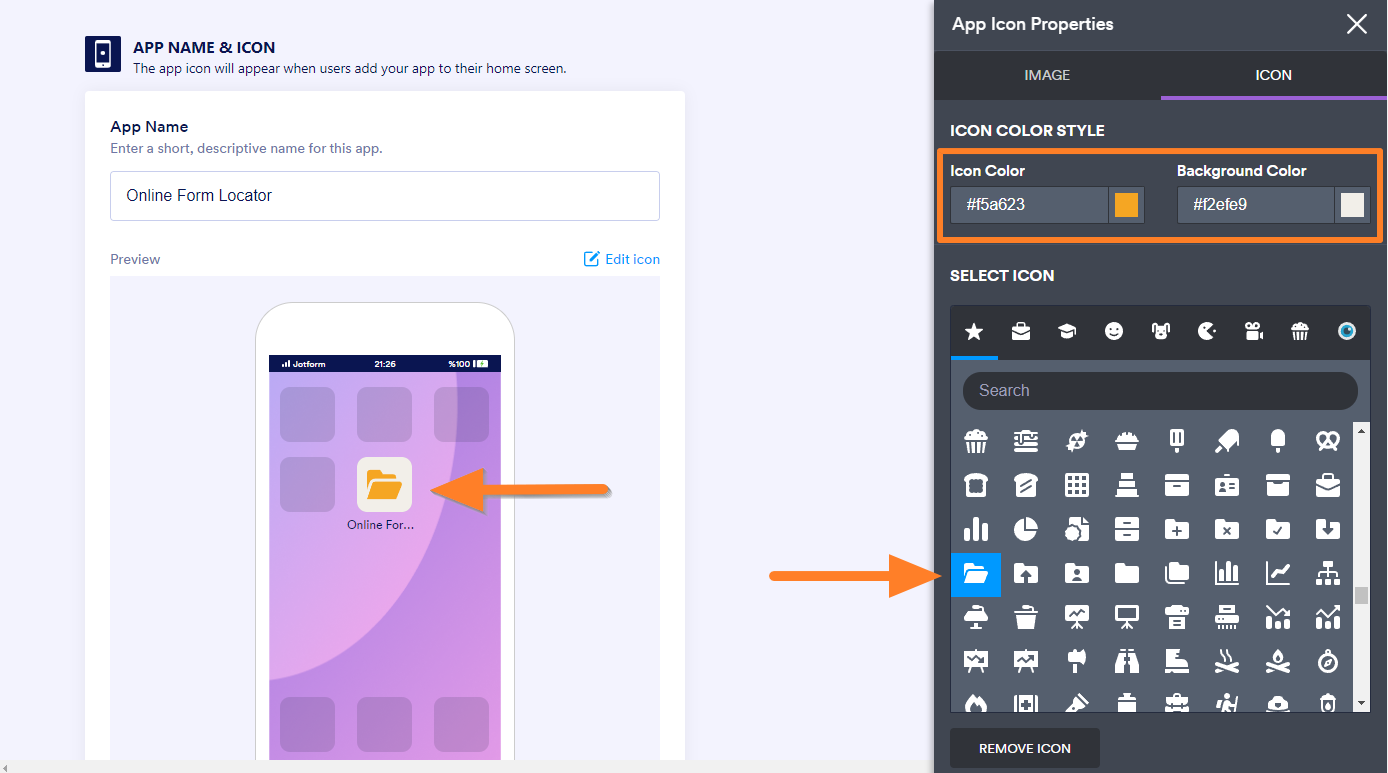The image size is (1388, 773).
Task: Switch to the IMAGE tab
Action: coord(1047,75)
